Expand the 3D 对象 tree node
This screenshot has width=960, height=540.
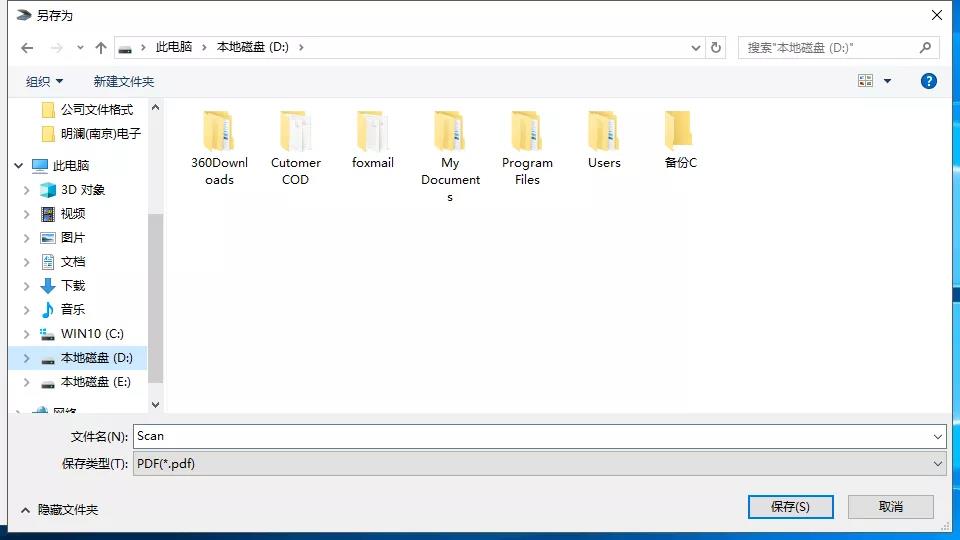[x=27, y=190]
